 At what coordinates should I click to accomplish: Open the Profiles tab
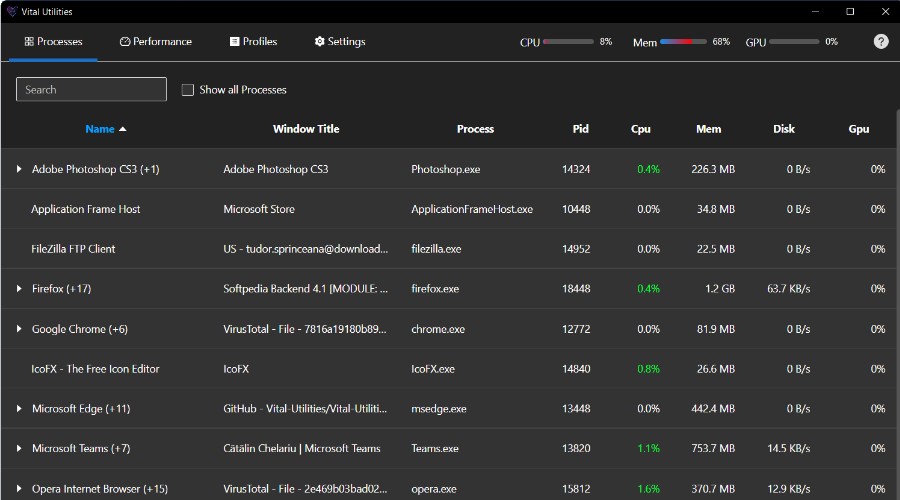253,41
